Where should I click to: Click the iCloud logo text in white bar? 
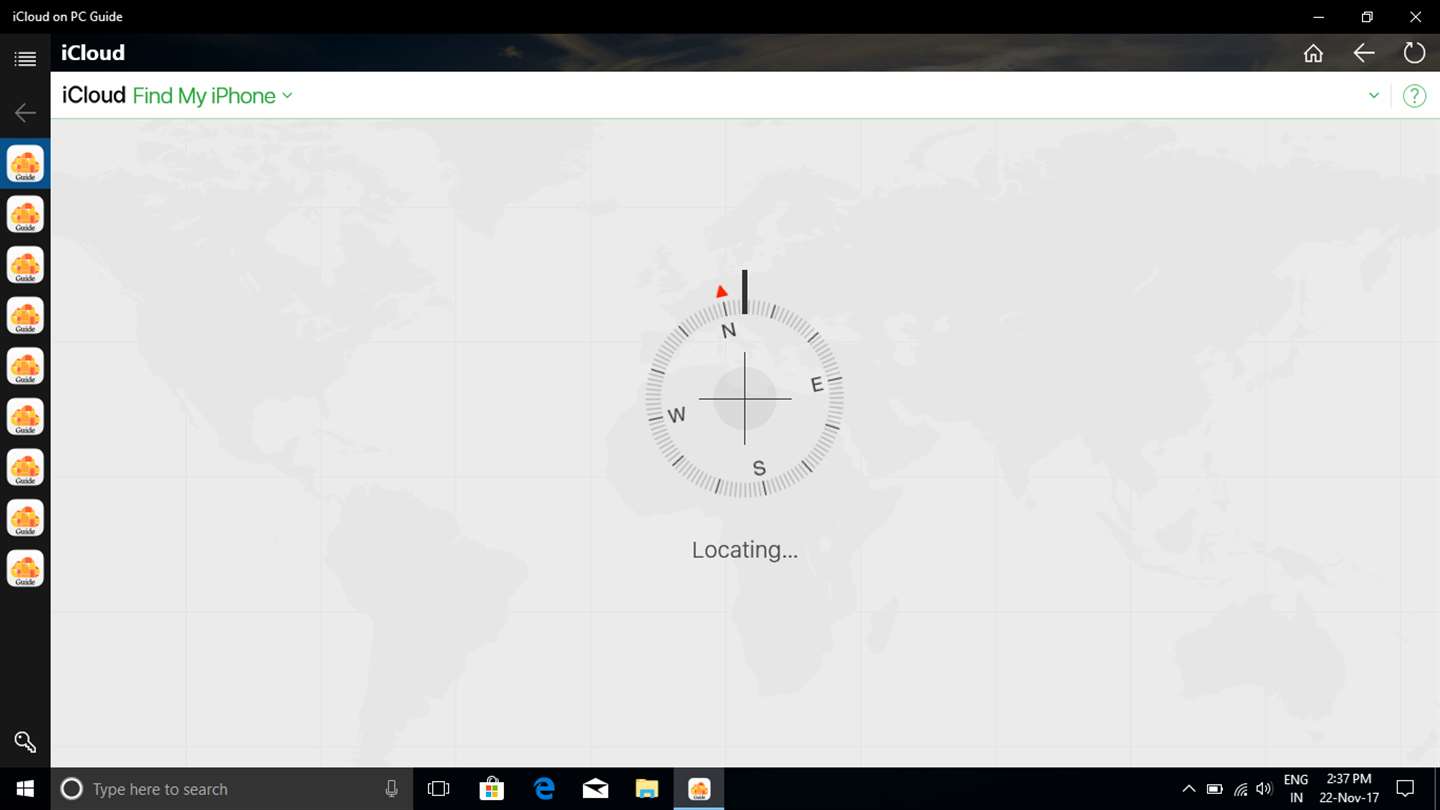point(94,95)
